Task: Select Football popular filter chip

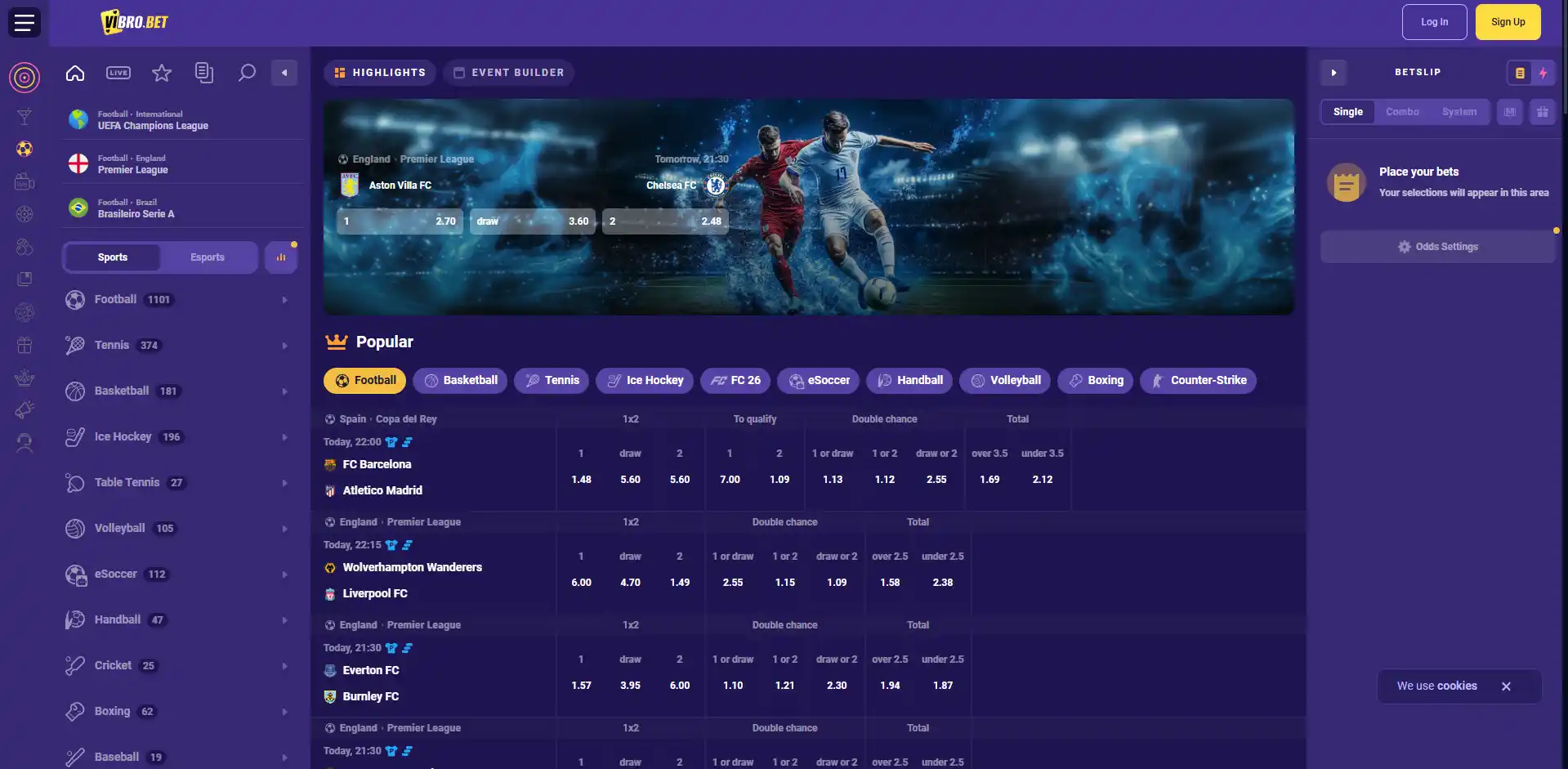Action: 365,381
